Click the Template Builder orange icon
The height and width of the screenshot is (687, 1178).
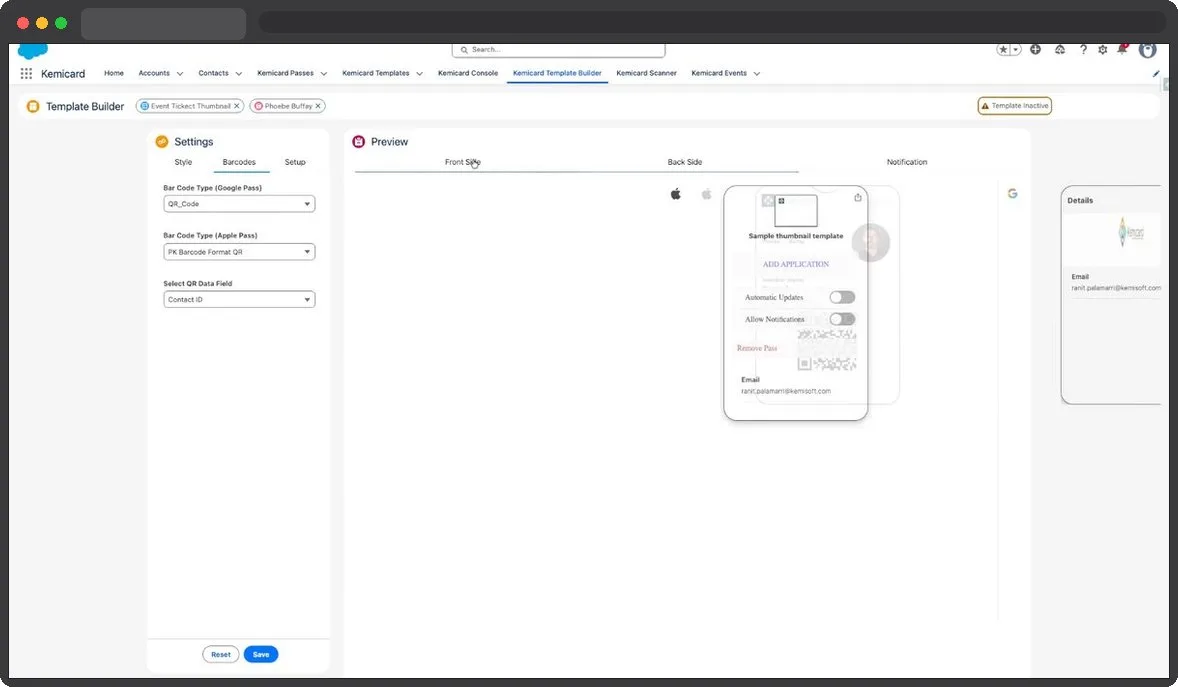33,107
